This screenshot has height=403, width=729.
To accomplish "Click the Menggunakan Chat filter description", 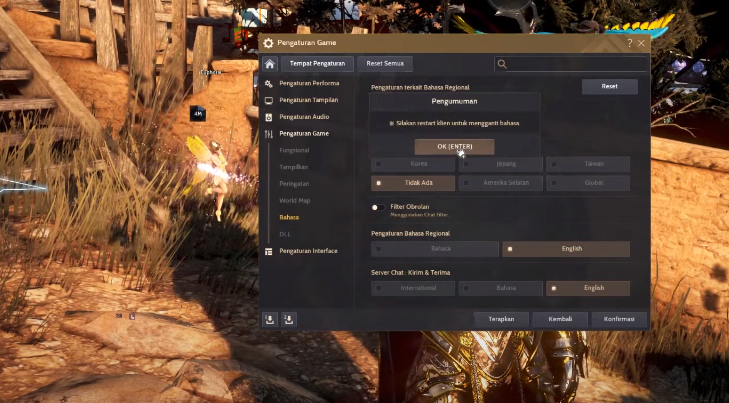I will tap(419, 215).
